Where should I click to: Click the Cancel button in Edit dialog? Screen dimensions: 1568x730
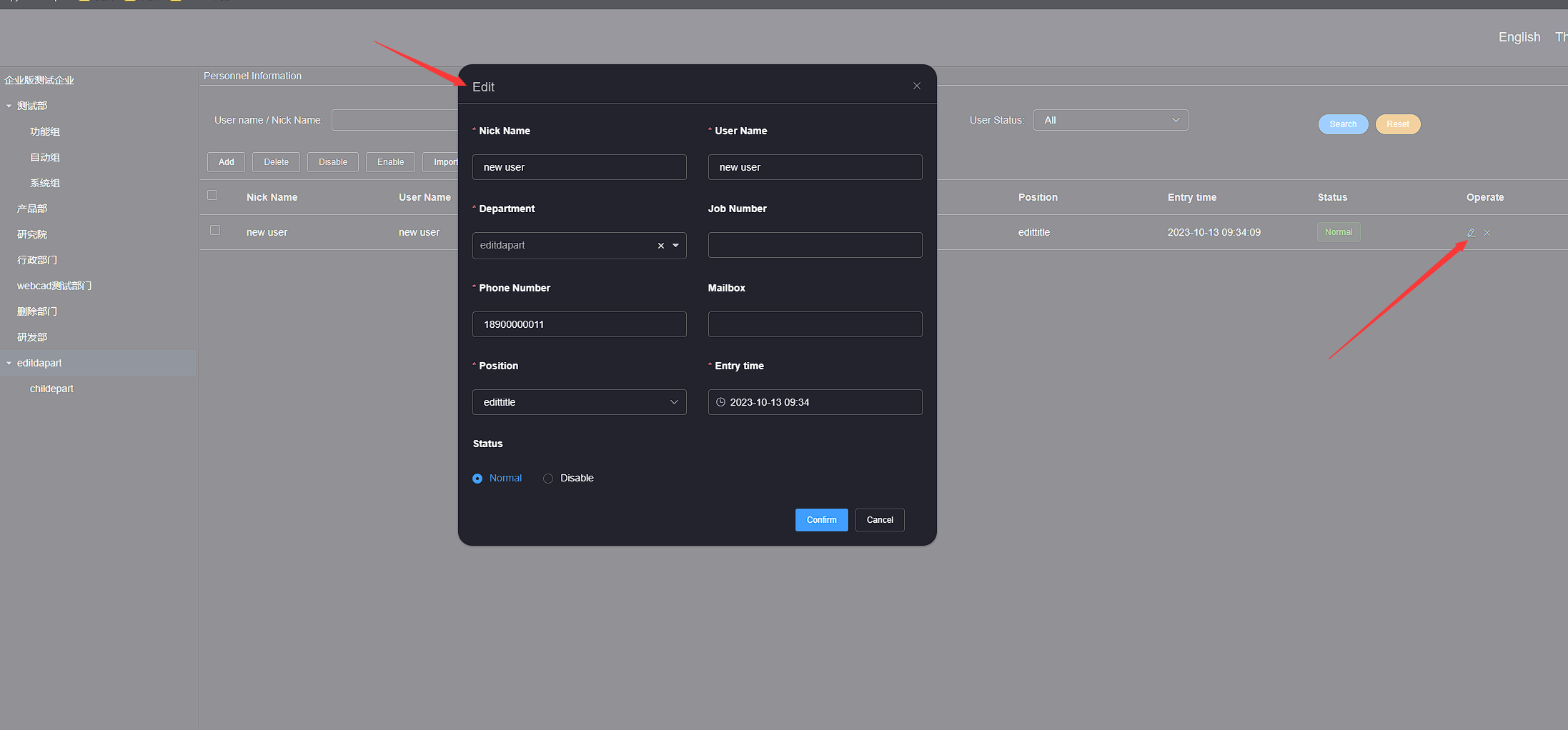click(x=880, y=520)
